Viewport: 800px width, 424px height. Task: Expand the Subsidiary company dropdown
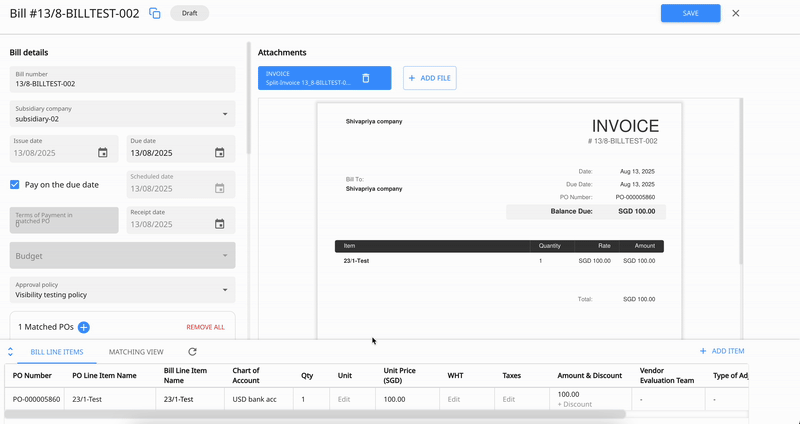(224, 114)
